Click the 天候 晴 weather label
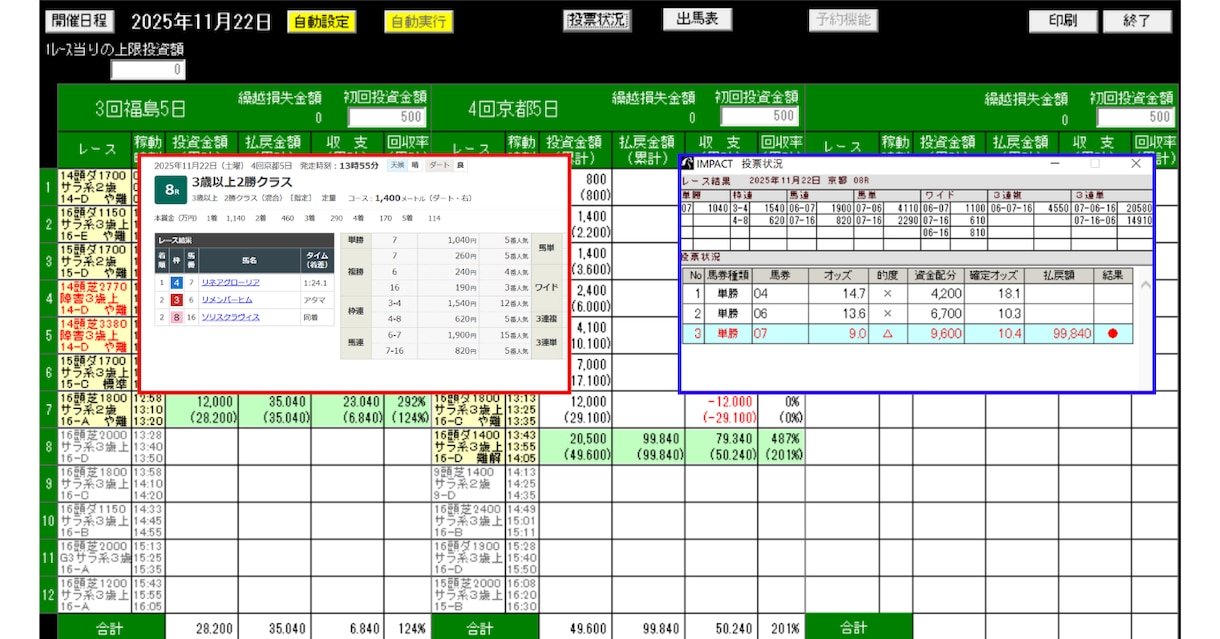Screen dimensions: 1220x639 407,164
